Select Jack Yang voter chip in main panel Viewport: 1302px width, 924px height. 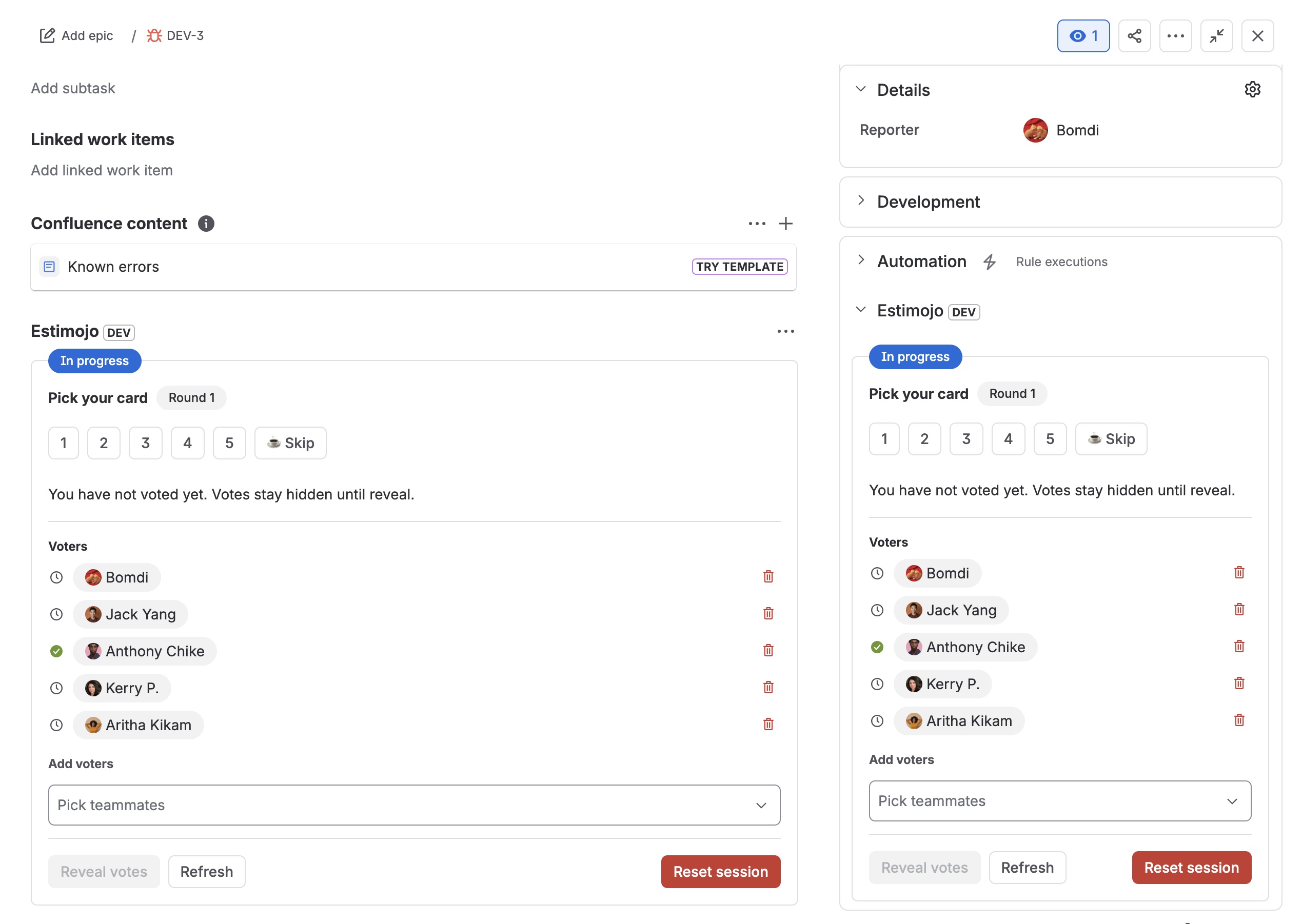pyautogui.click(x=130, y=614)
